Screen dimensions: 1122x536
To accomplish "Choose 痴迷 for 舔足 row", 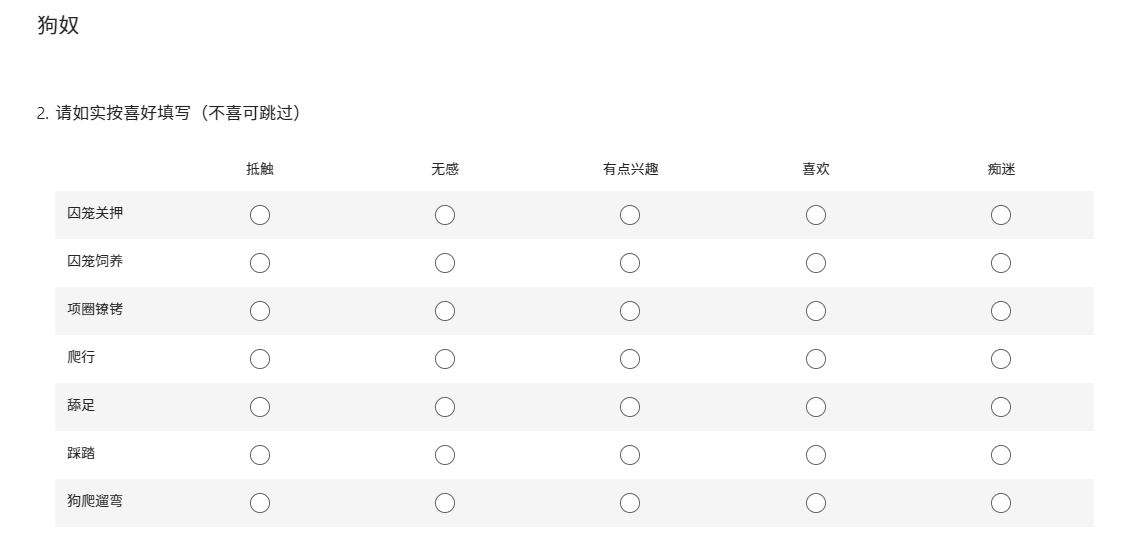I will tap(1001, 407).
